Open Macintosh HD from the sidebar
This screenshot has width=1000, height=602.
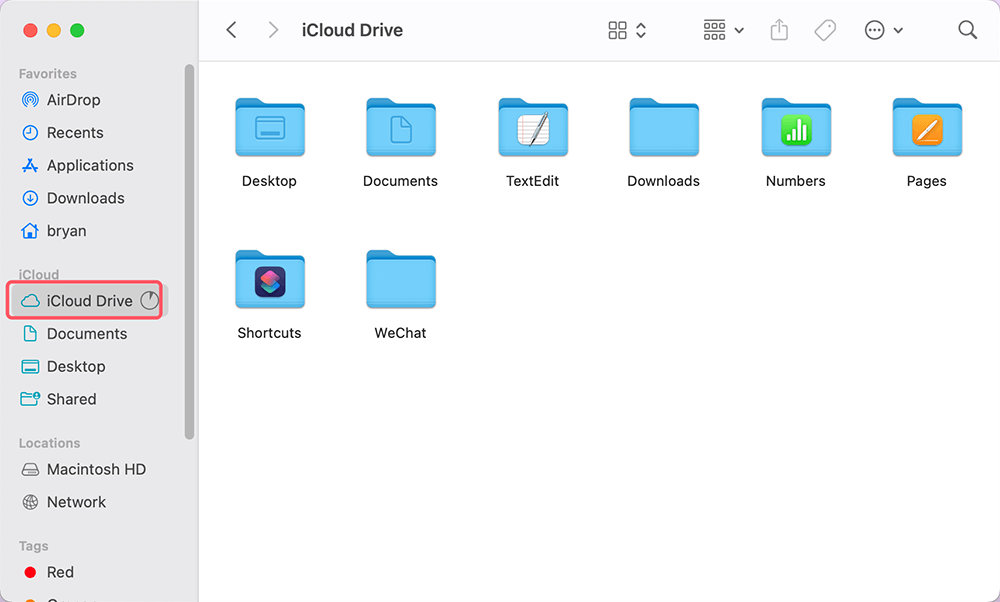point(96,469)
